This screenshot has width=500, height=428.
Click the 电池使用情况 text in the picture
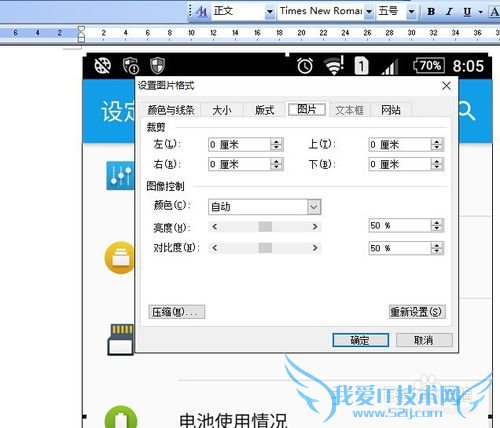click(233, 421)
